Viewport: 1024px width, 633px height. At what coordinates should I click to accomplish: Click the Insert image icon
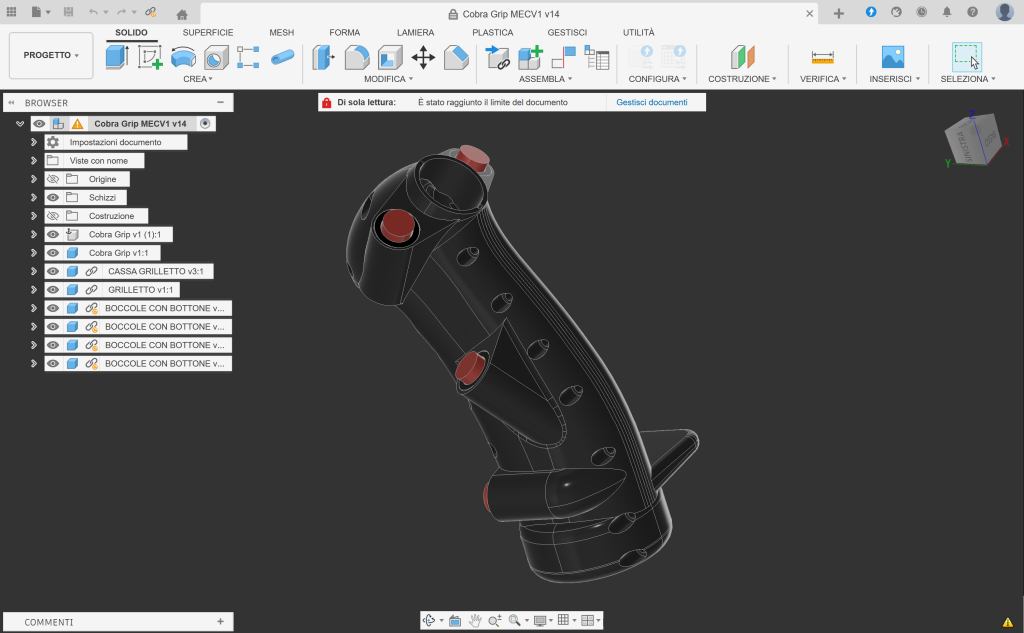coord(893,57)
